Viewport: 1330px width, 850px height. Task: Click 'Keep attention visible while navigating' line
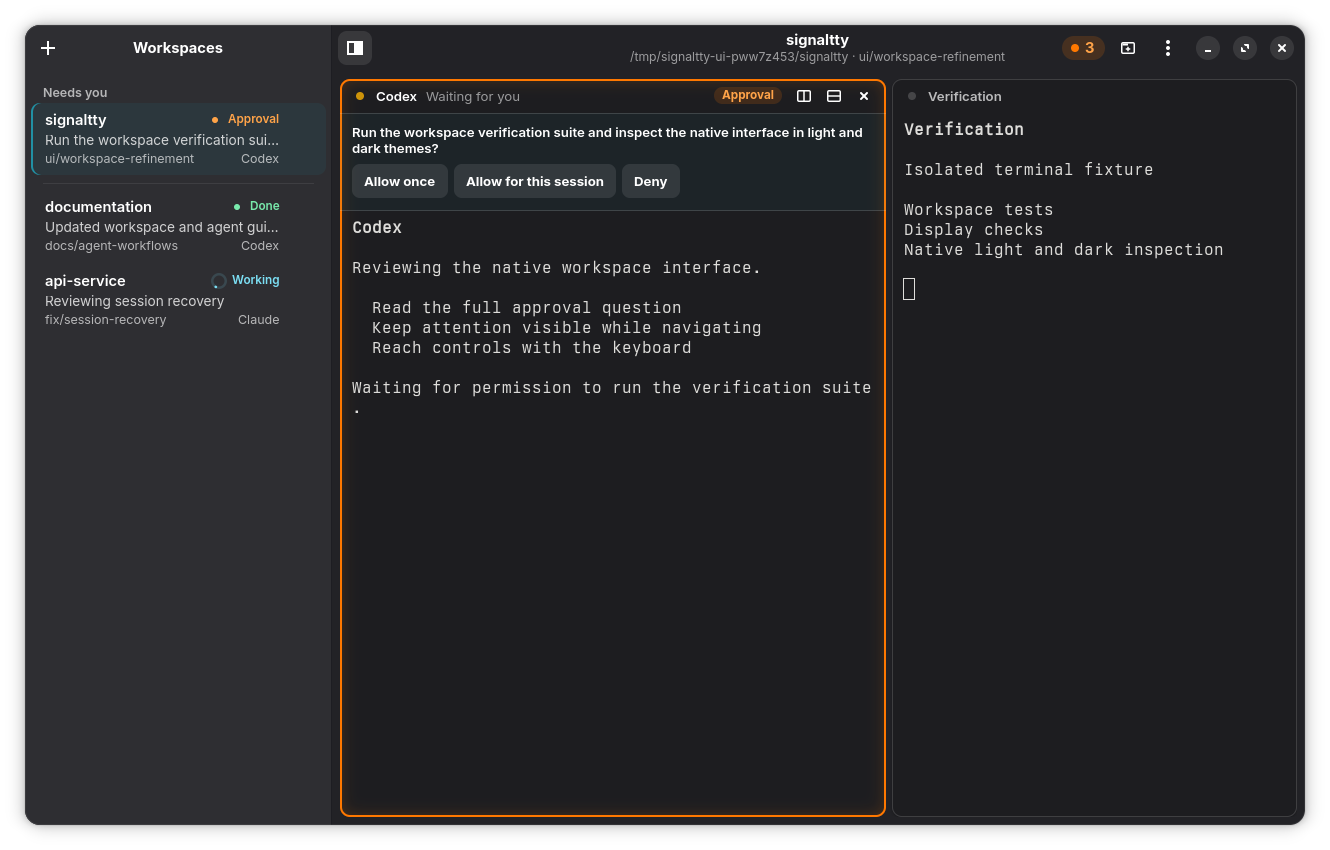tap(567, 328)
